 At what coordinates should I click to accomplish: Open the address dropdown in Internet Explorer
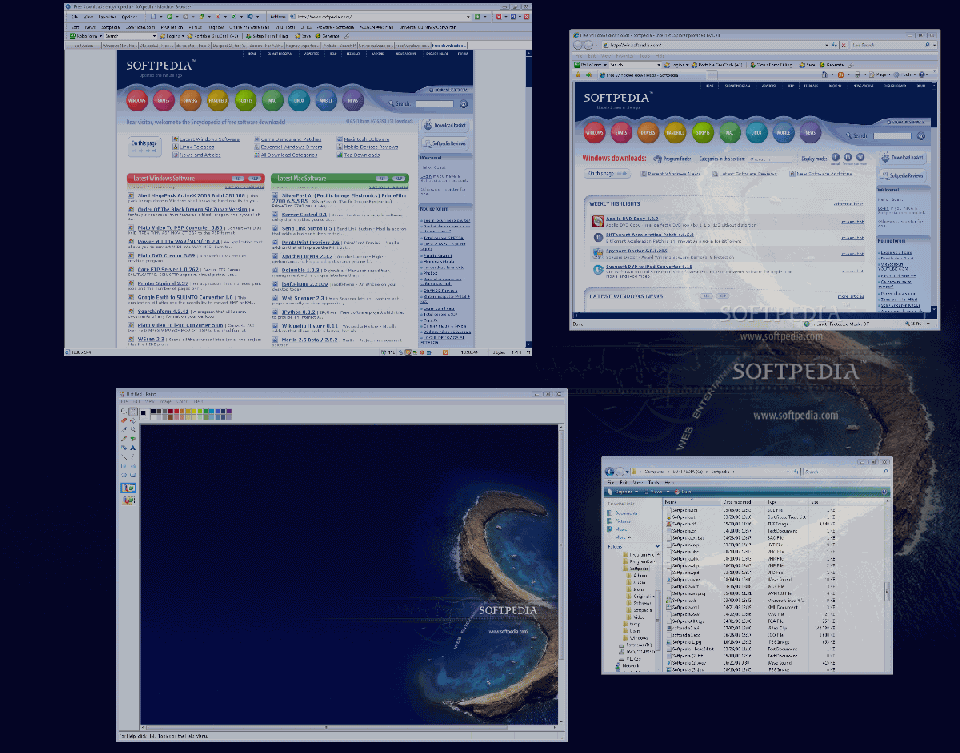tap(827, 45)
